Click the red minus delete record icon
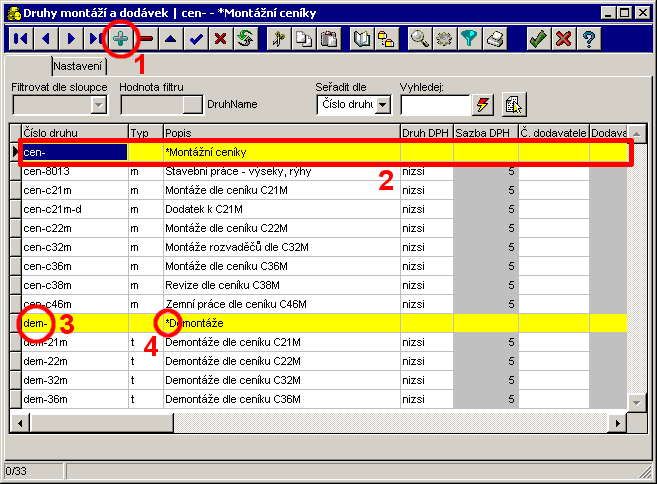 click(147, 39)
